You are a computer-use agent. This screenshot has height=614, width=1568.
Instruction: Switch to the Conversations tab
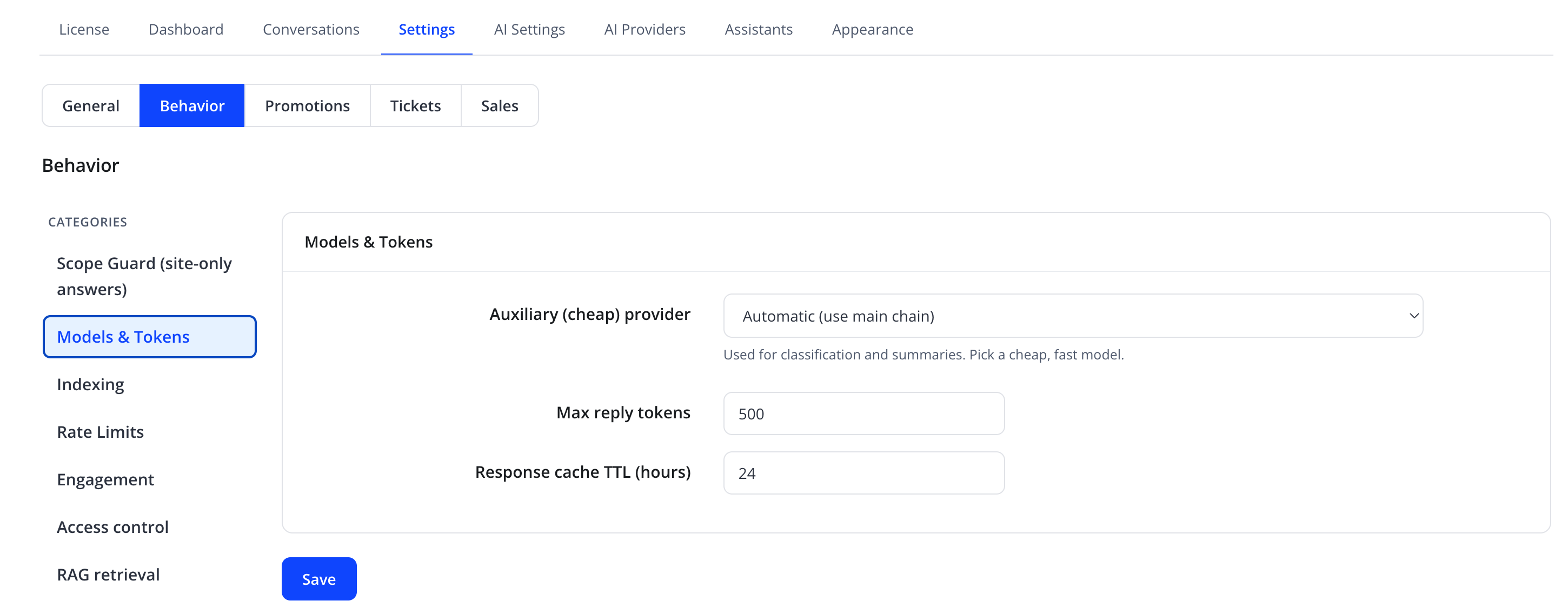(x=310, y=29)
